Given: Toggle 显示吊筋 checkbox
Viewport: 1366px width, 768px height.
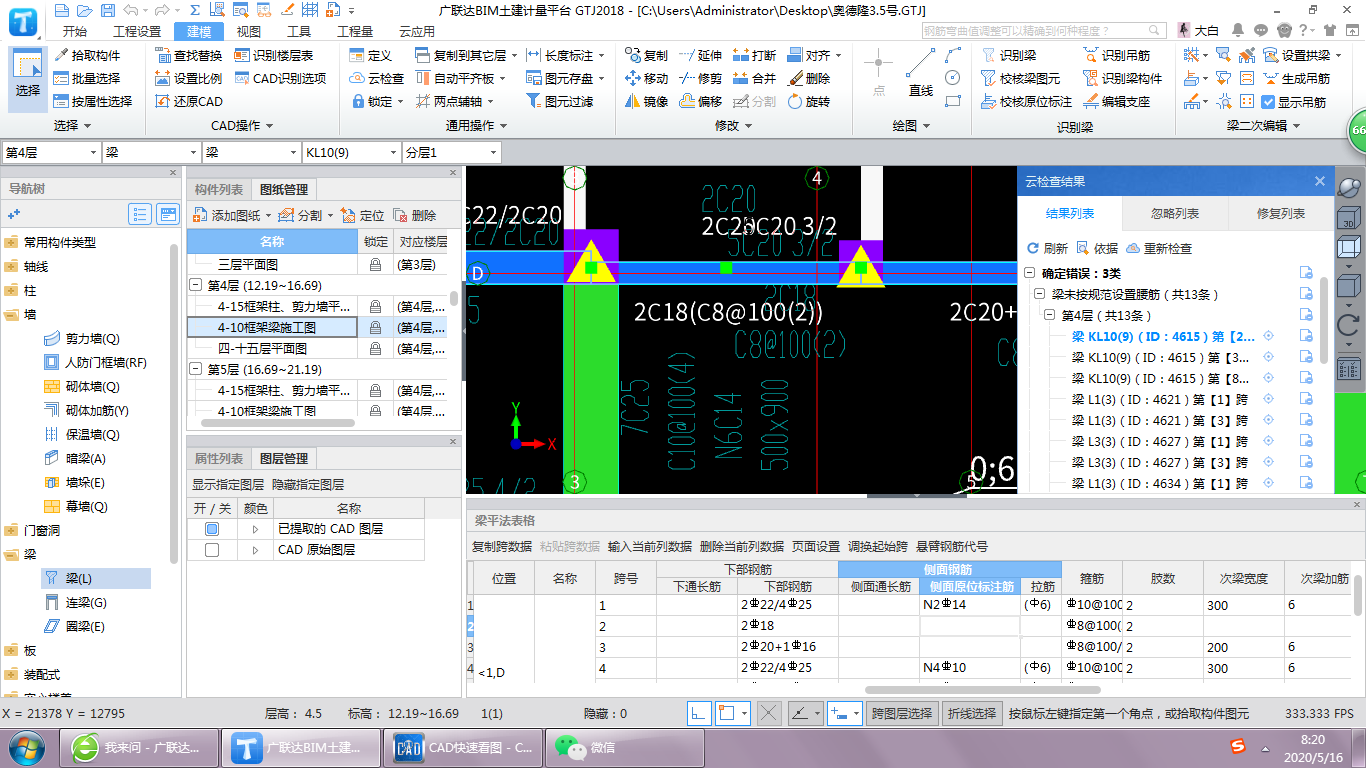Looking at the screenshot, I should (x=1268, y=102).
